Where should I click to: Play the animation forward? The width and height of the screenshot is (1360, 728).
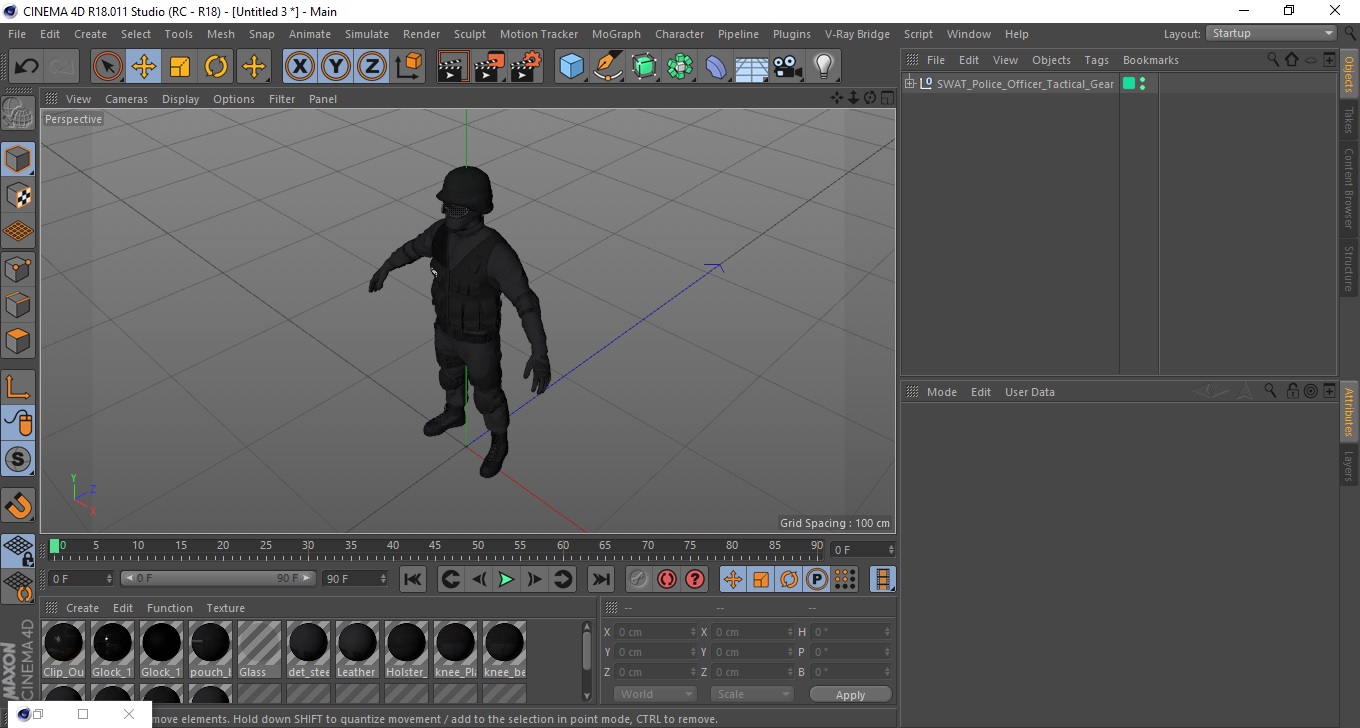coord(507,579)
